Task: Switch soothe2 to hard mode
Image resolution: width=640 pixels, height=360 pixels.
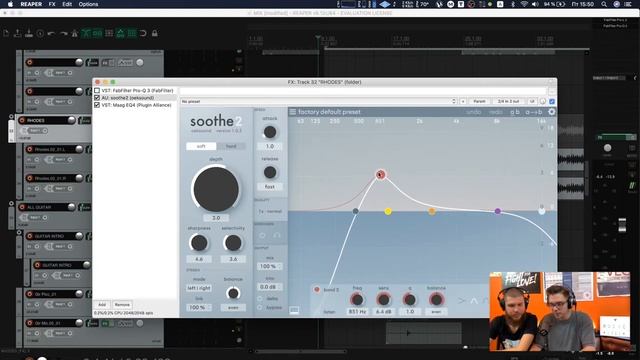Action: [231, 146]
